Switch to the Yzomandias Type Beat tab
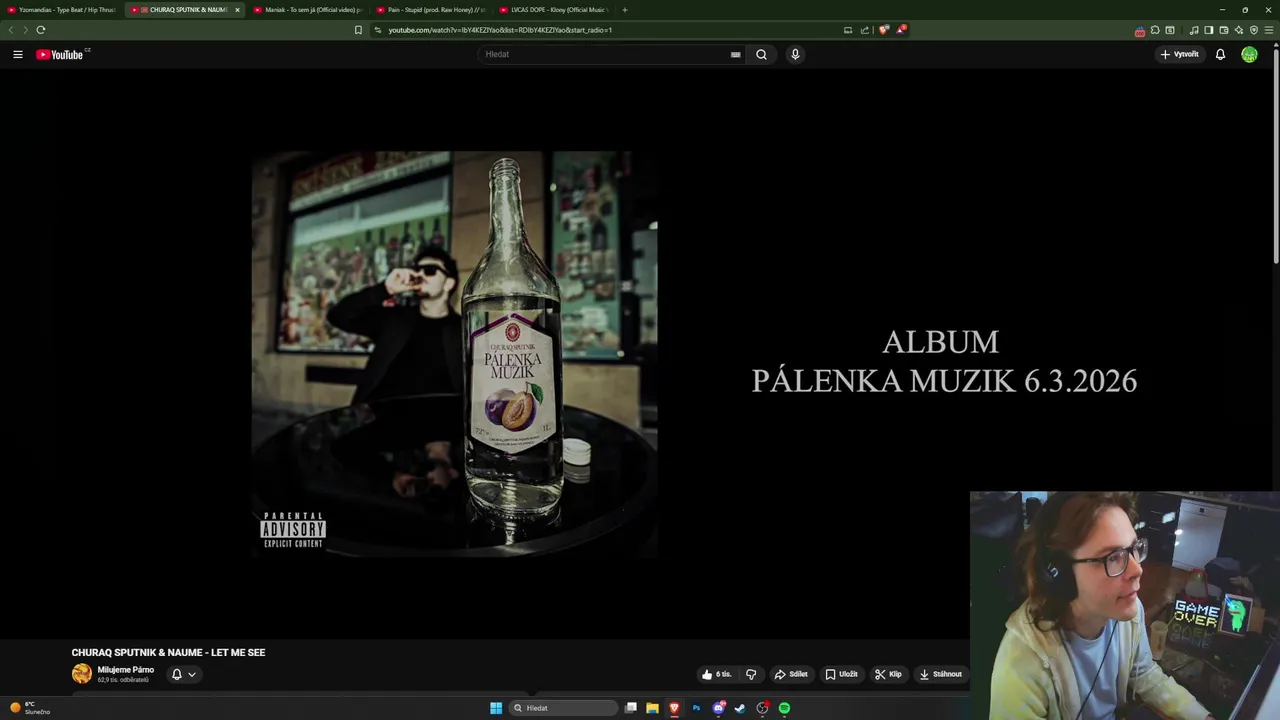 click(x=61, y=10)
